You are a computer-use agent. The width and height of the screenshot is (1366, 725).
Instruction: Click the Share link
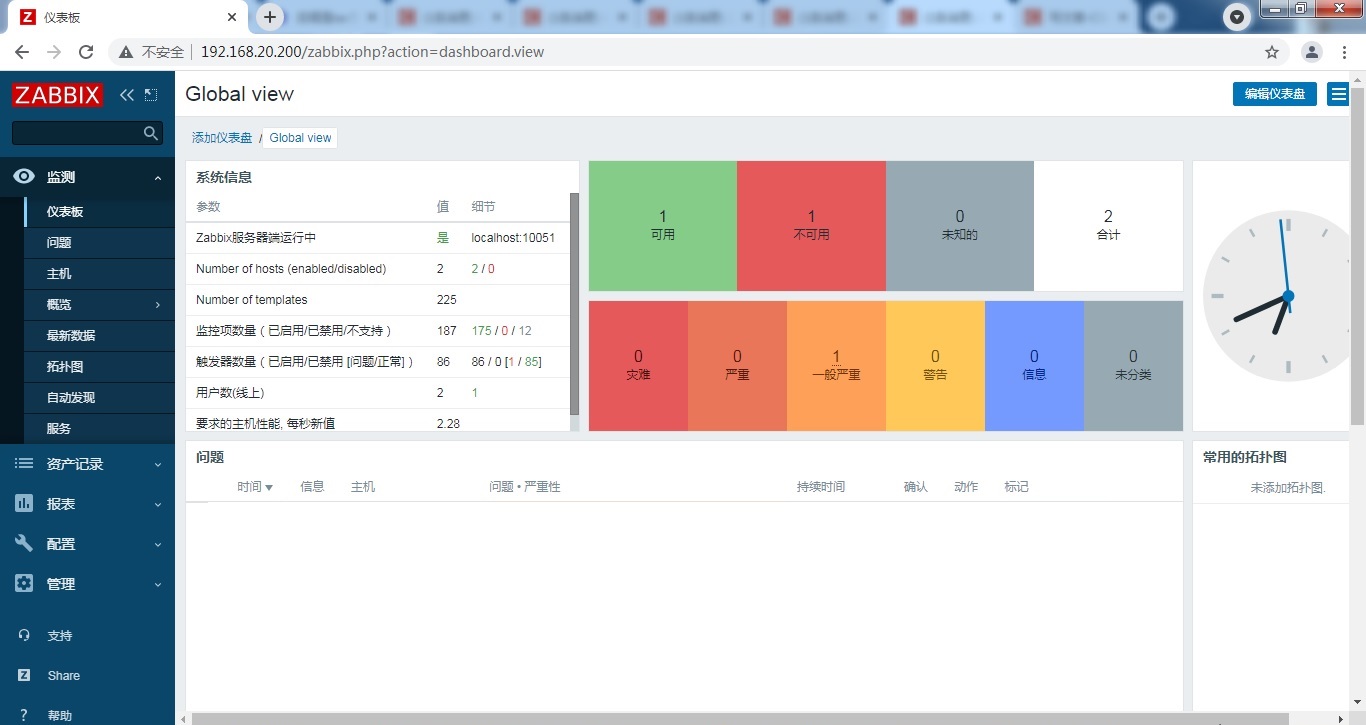[x=63, y=676]
